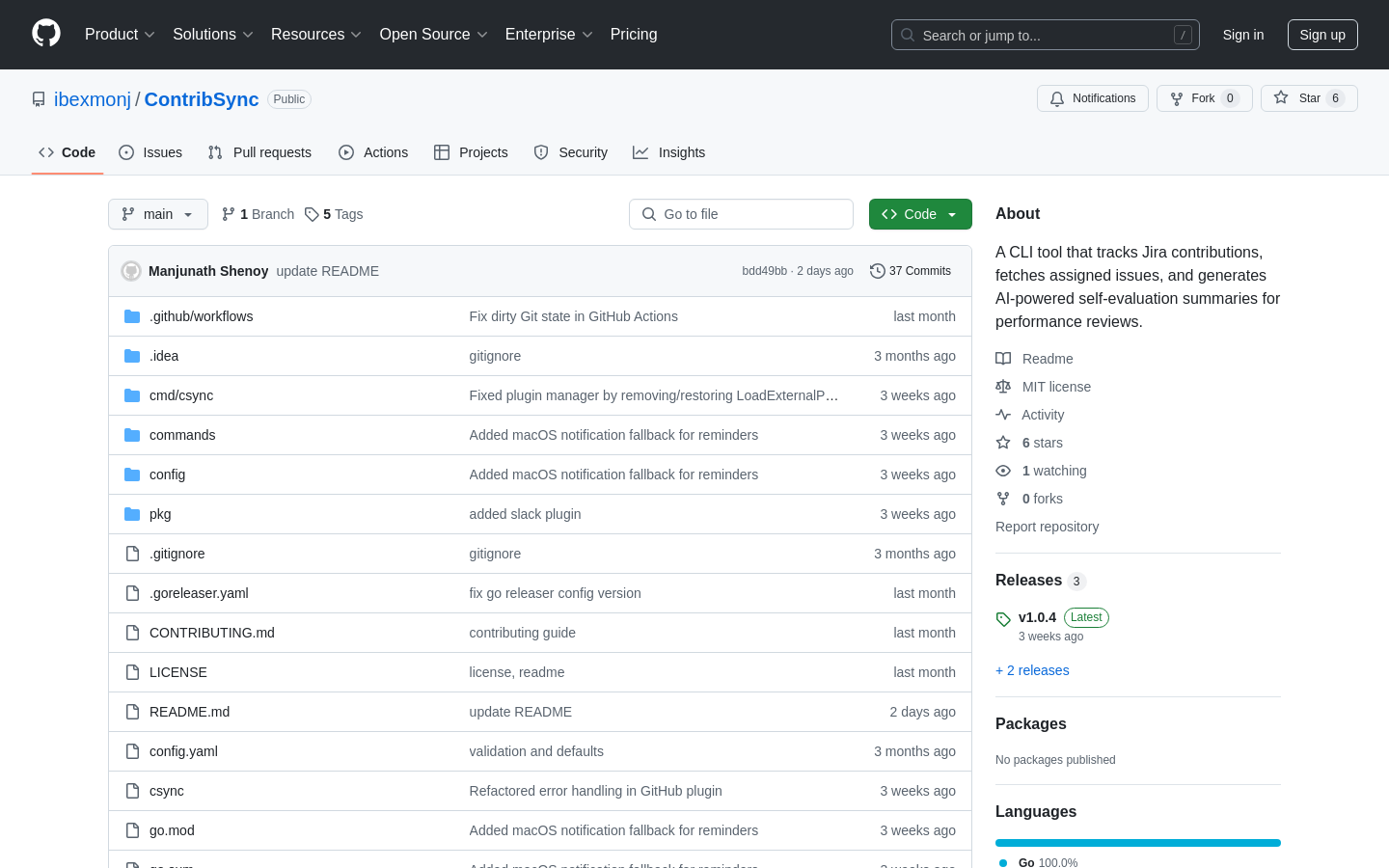1389x868 pixels.
Task: Click the .github/workflows folder icon
Action: click(x=132, y=316)
